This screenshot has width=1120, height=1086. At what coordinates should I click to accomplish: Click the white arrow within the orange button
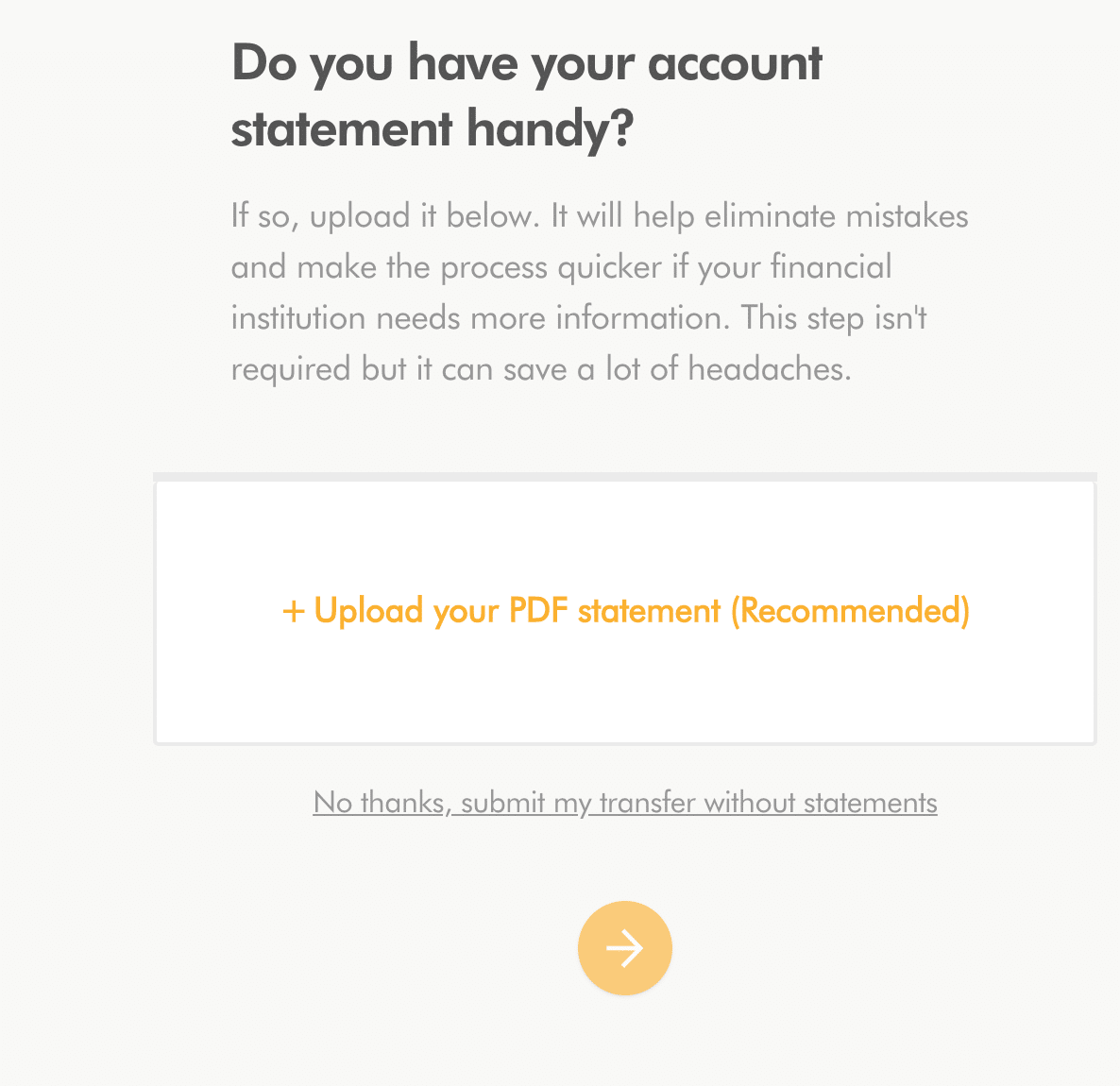coord(624,947)
